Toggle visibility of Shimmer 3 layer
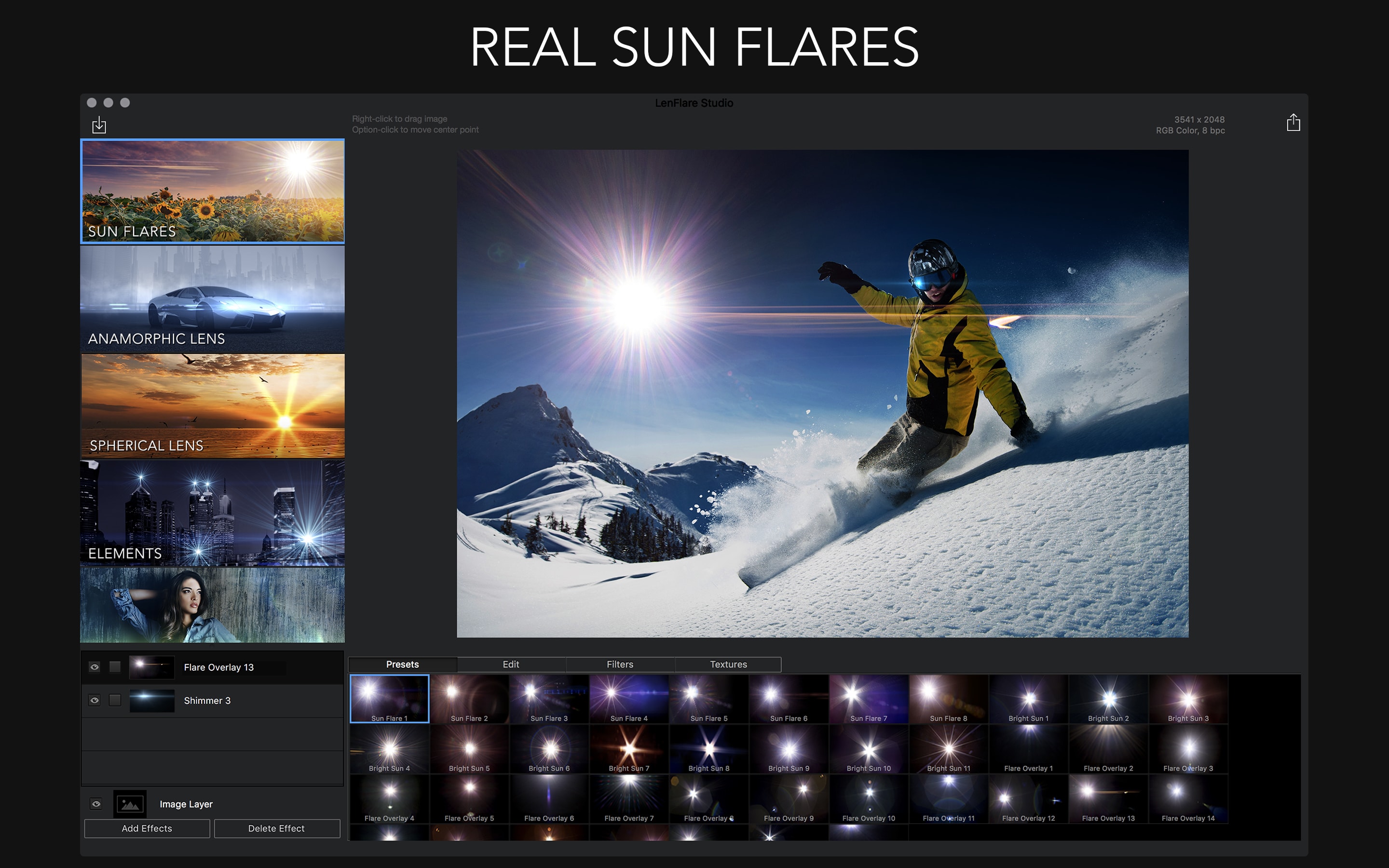The width and height of the screenshot is (1389, 868). click(x=95, y=700)
